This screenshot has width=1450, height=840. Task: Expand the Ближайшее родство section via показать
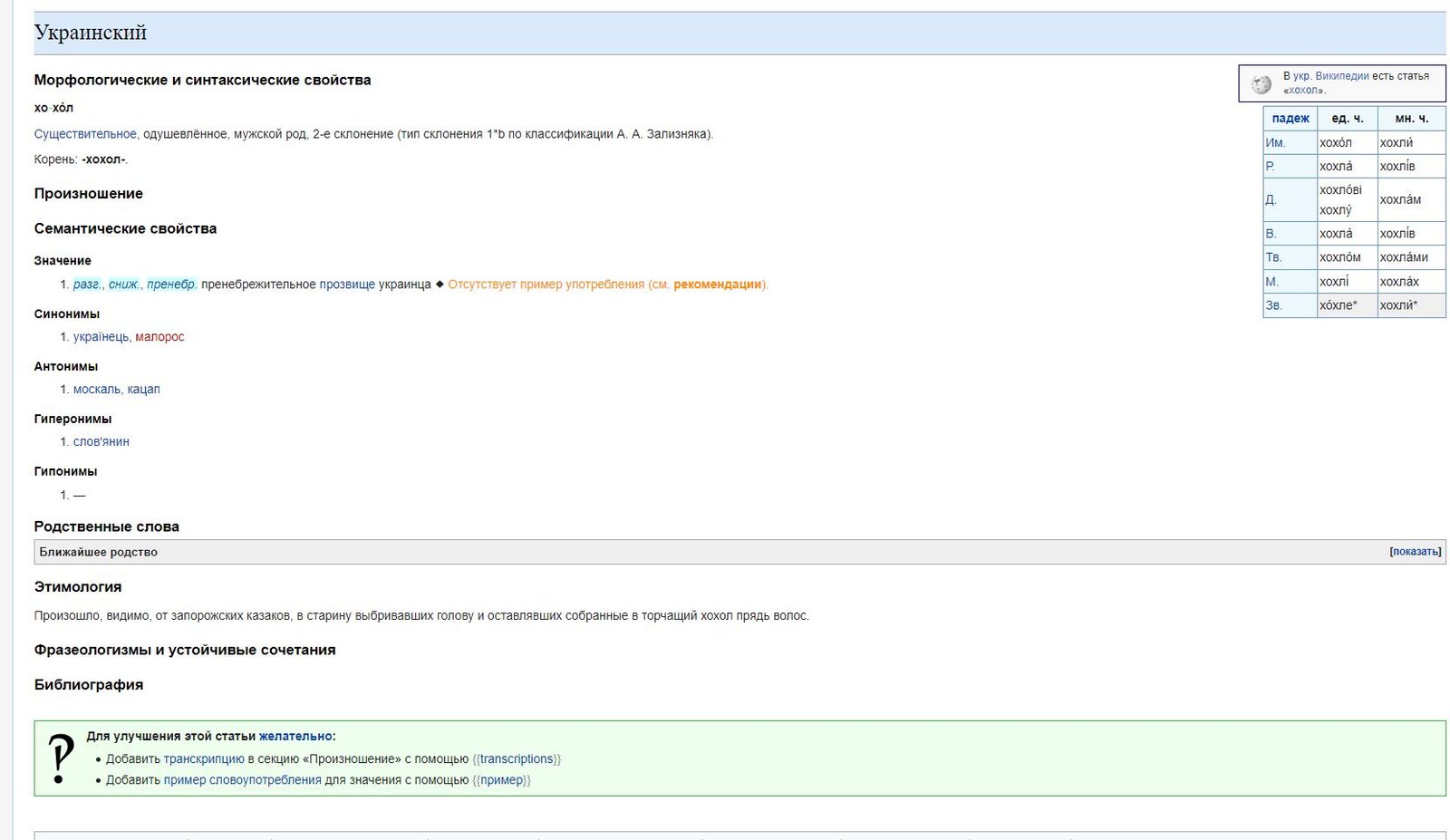1415,552
